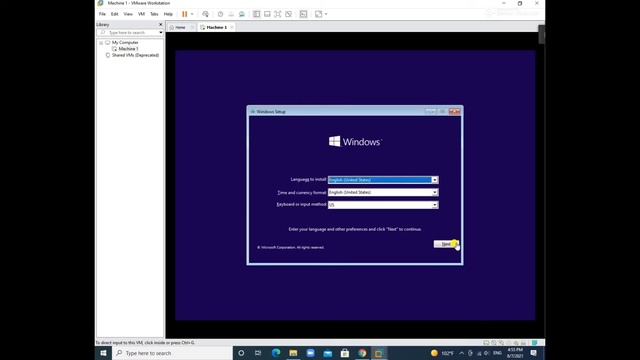Enter full screen mode from the toolbar
Screen dimensions: 640x360
278,14
